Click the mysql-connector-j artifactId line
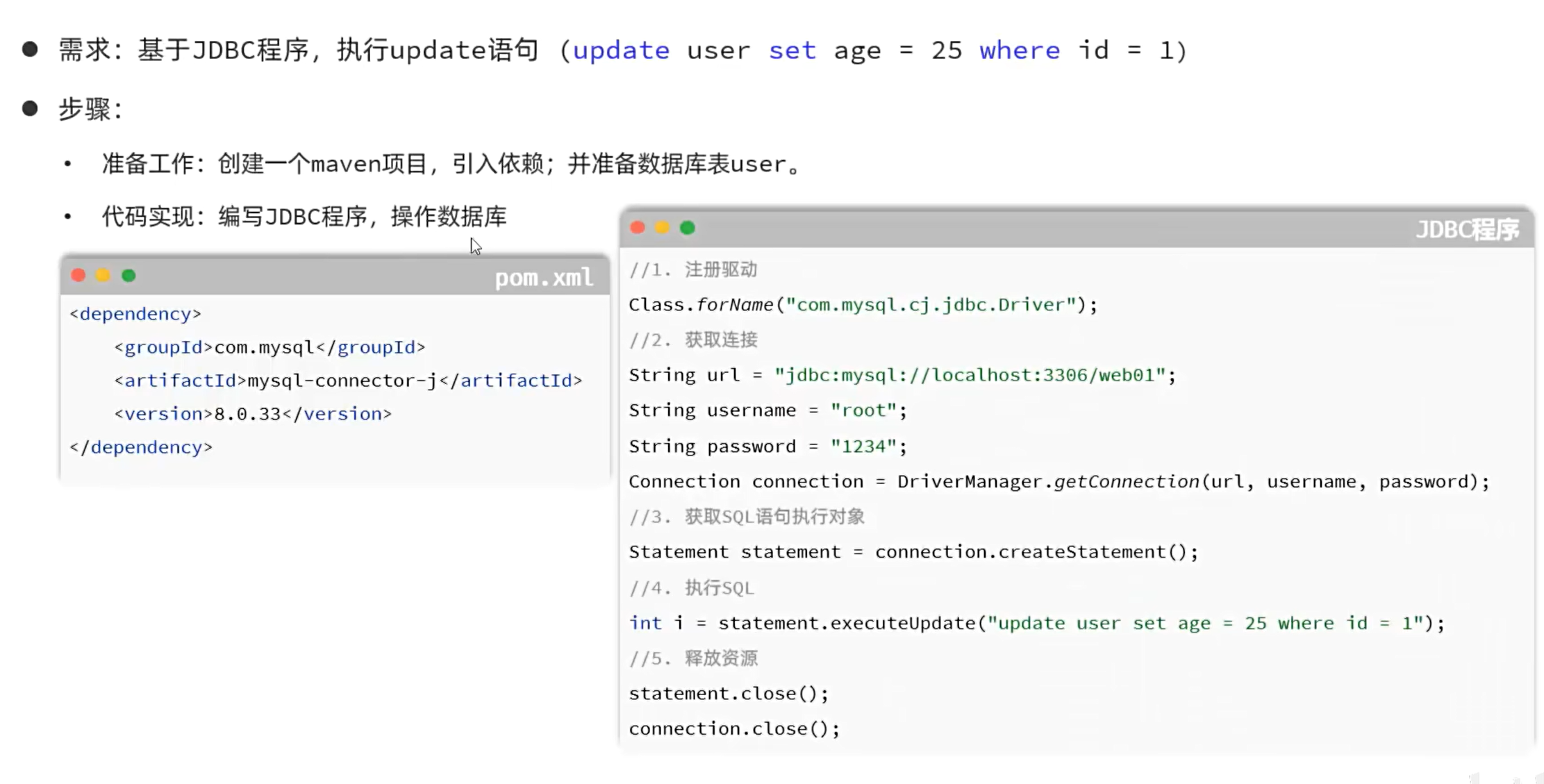Screen dimensions: 1544x784 tap(348, 381)
